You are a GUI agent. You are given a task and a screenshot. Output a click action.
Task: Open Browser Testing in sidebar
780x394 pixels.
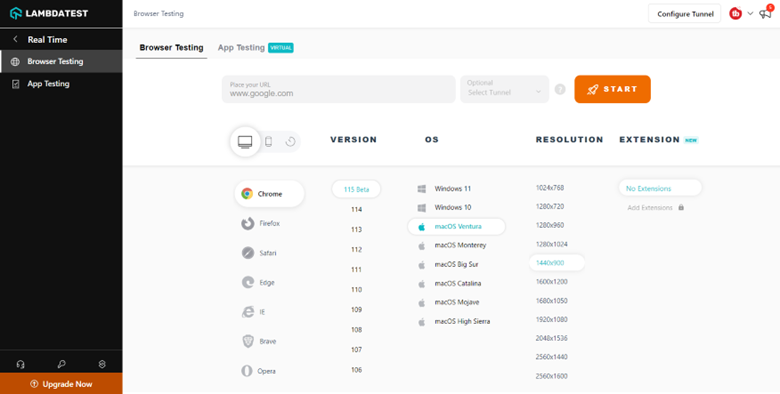61,62
